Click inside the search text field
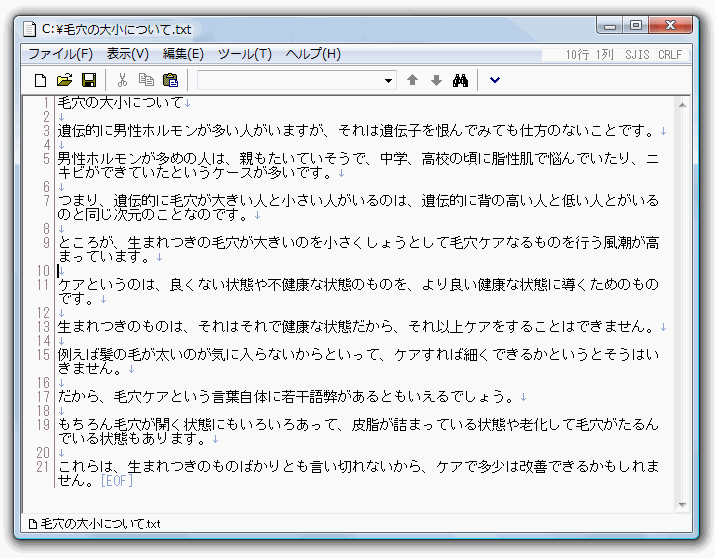 point(290,81)
